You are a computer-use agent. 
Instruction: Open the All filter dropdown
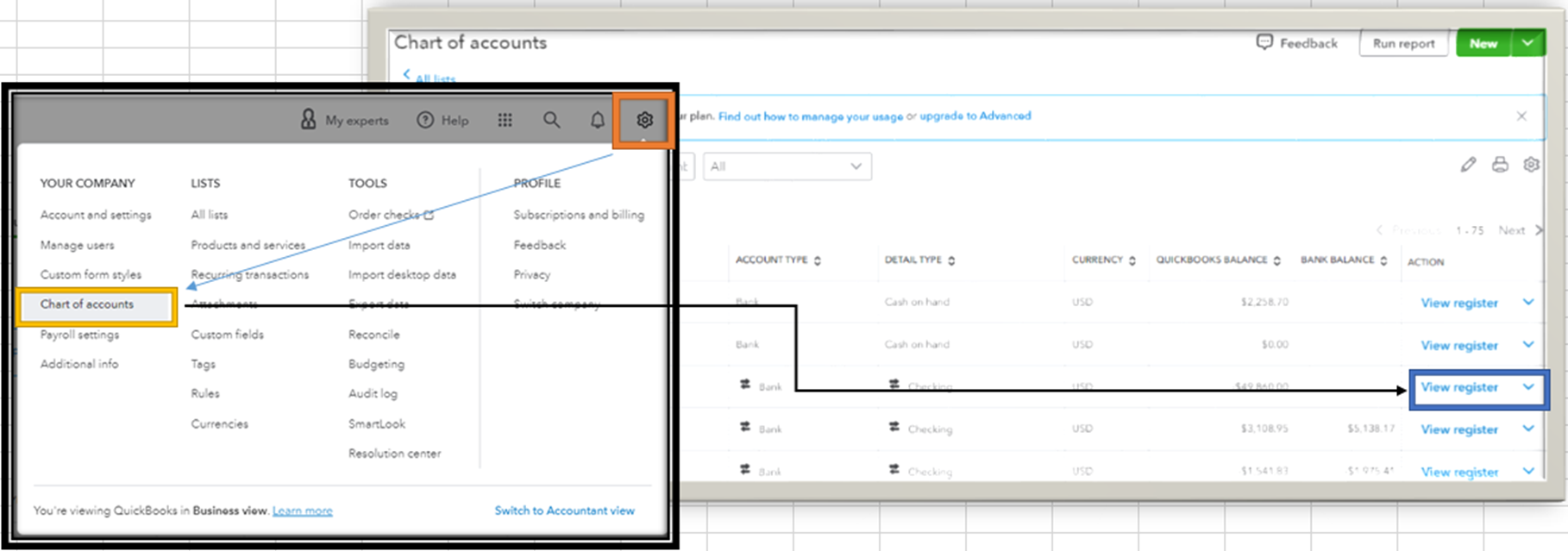(787, 166)
